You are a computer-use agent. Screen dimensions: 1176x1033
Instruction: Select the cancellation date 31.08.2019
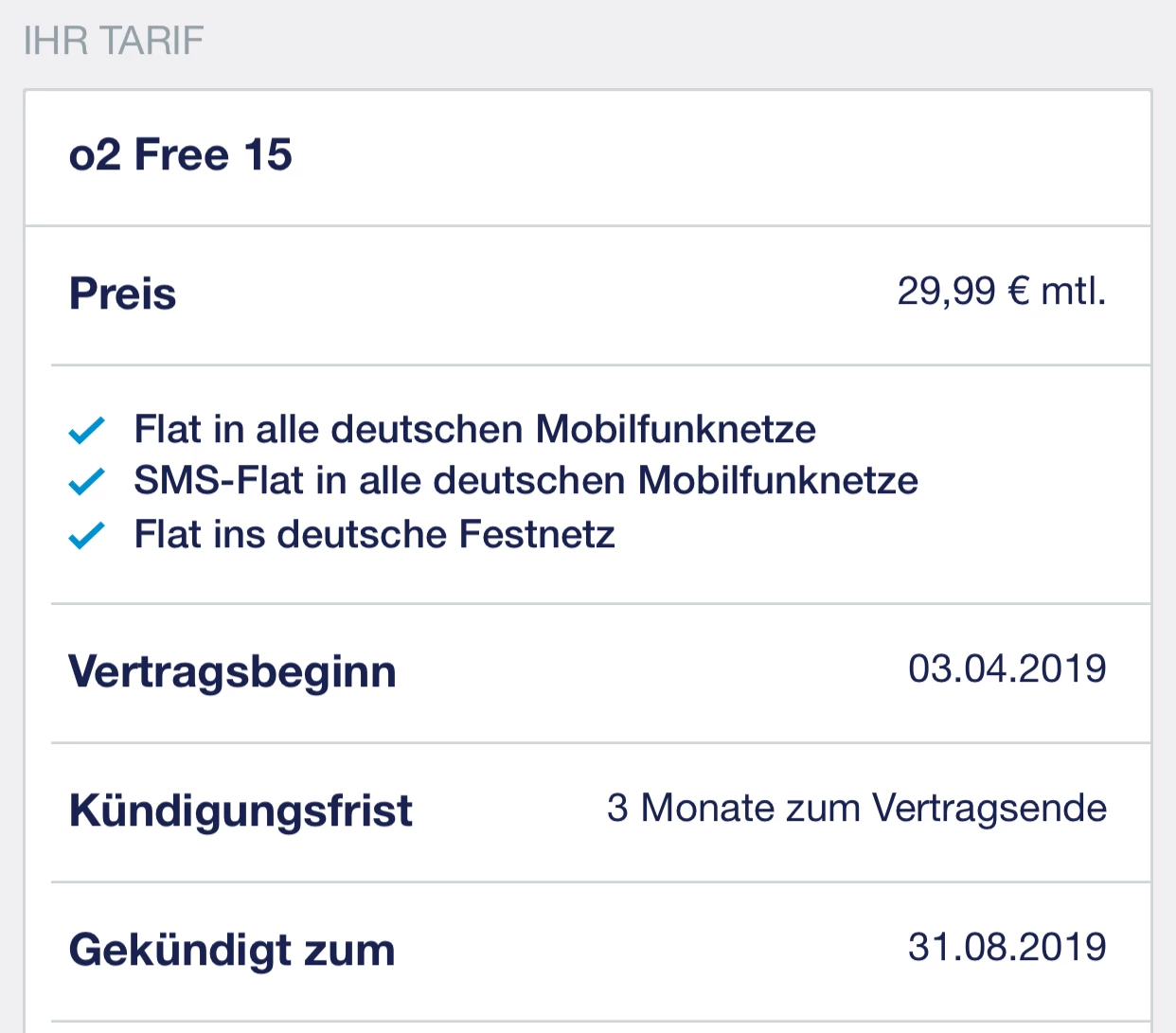1007,947
